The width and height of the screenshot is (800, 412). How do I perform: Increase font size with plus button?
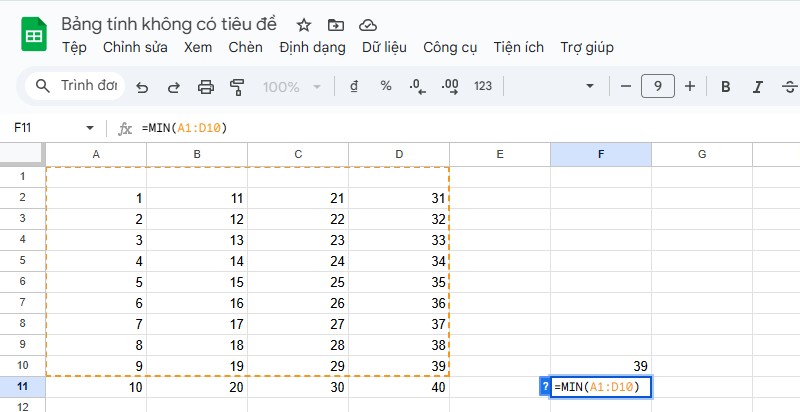[690, 86]
